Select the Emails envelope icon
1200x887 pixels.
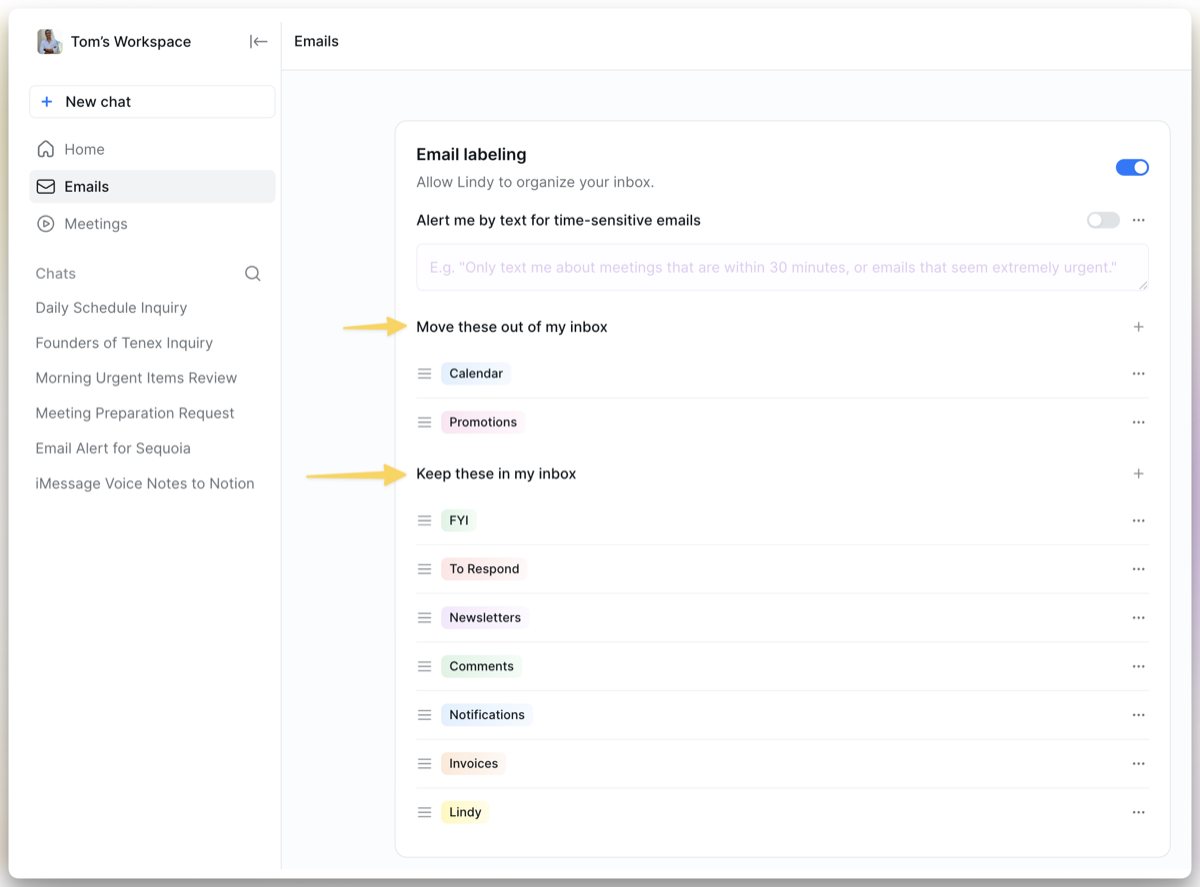tap(46, 186)
